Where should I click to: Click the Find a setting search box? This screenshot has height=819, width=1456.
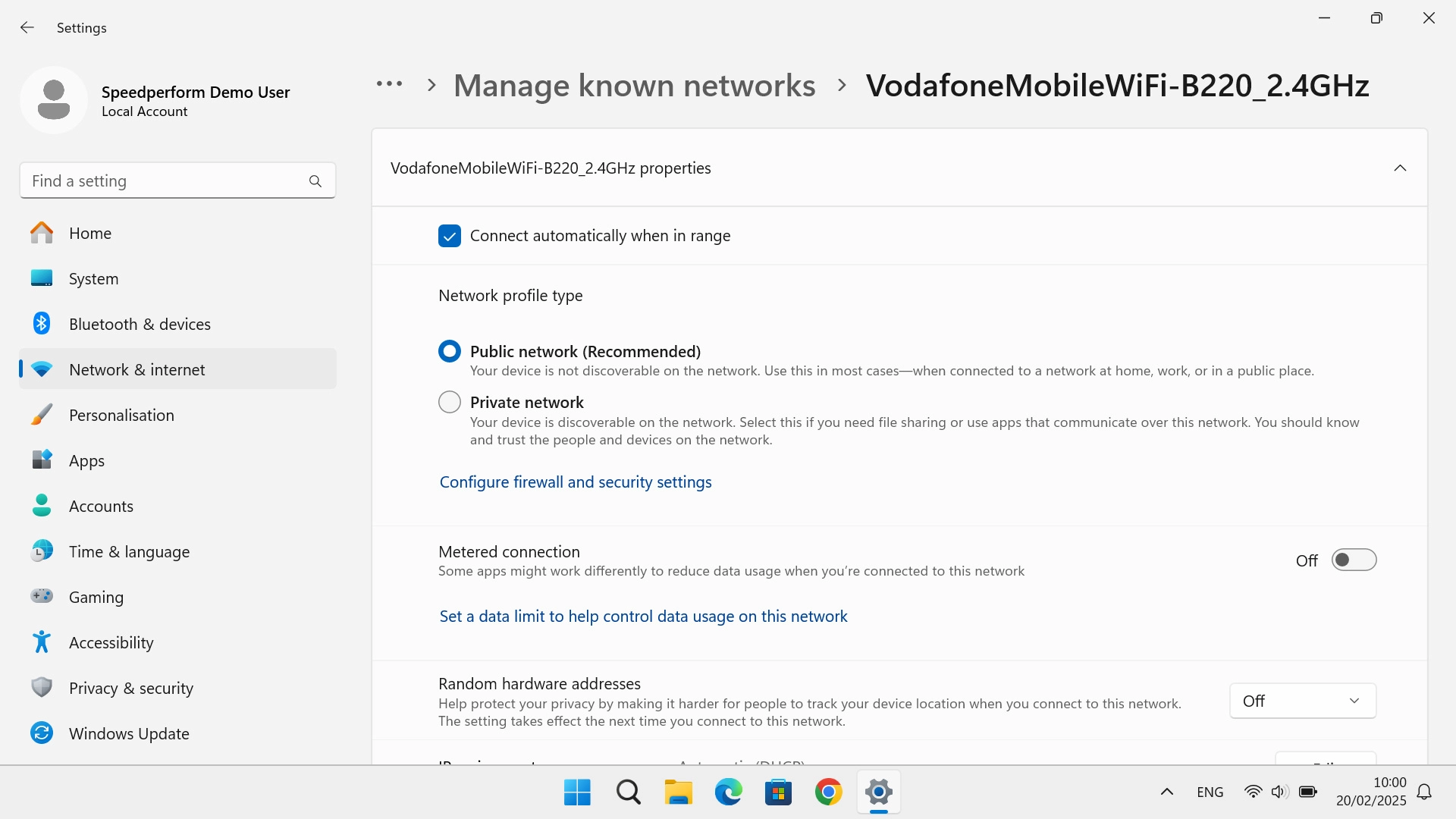pos(163,181)
